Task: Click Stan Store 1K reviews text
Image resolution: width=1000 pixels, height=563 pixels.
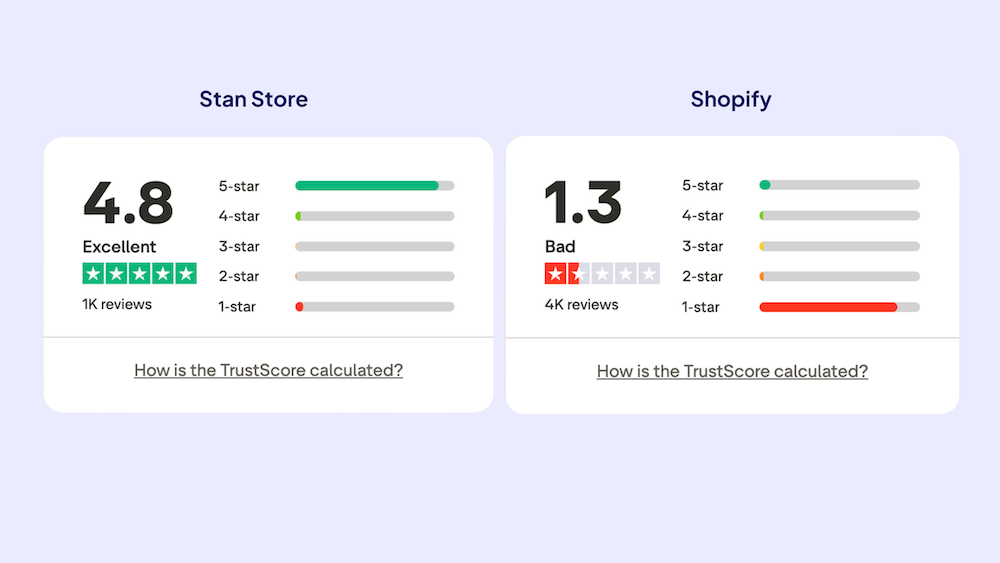Action: pyautogui.click(x=117, y=303)
